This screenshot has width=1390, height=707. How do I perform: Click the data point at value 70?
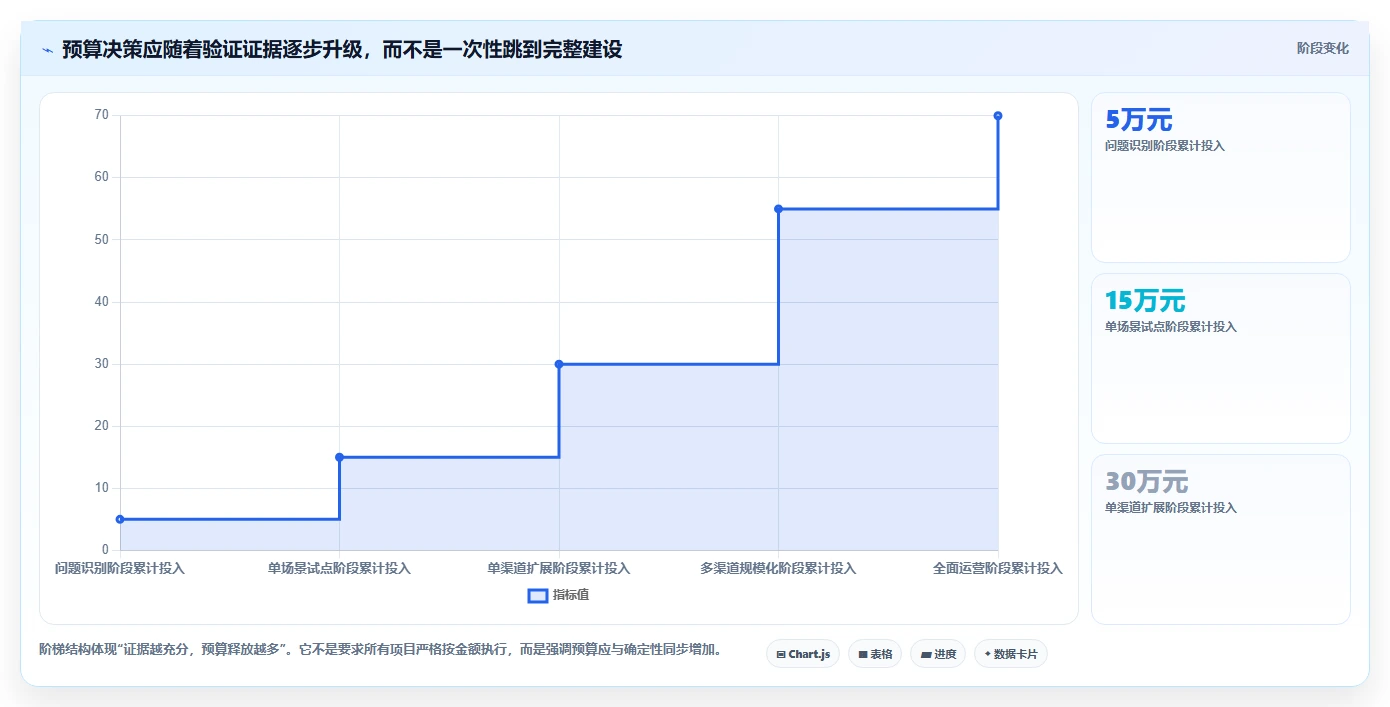tap(998, 116)
